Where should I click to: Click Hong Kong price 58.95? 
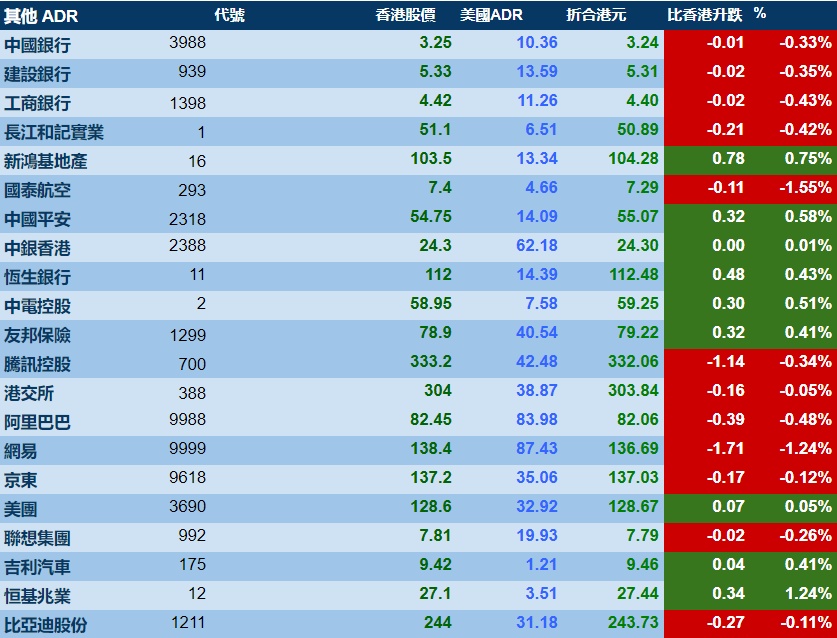point(431,303)
